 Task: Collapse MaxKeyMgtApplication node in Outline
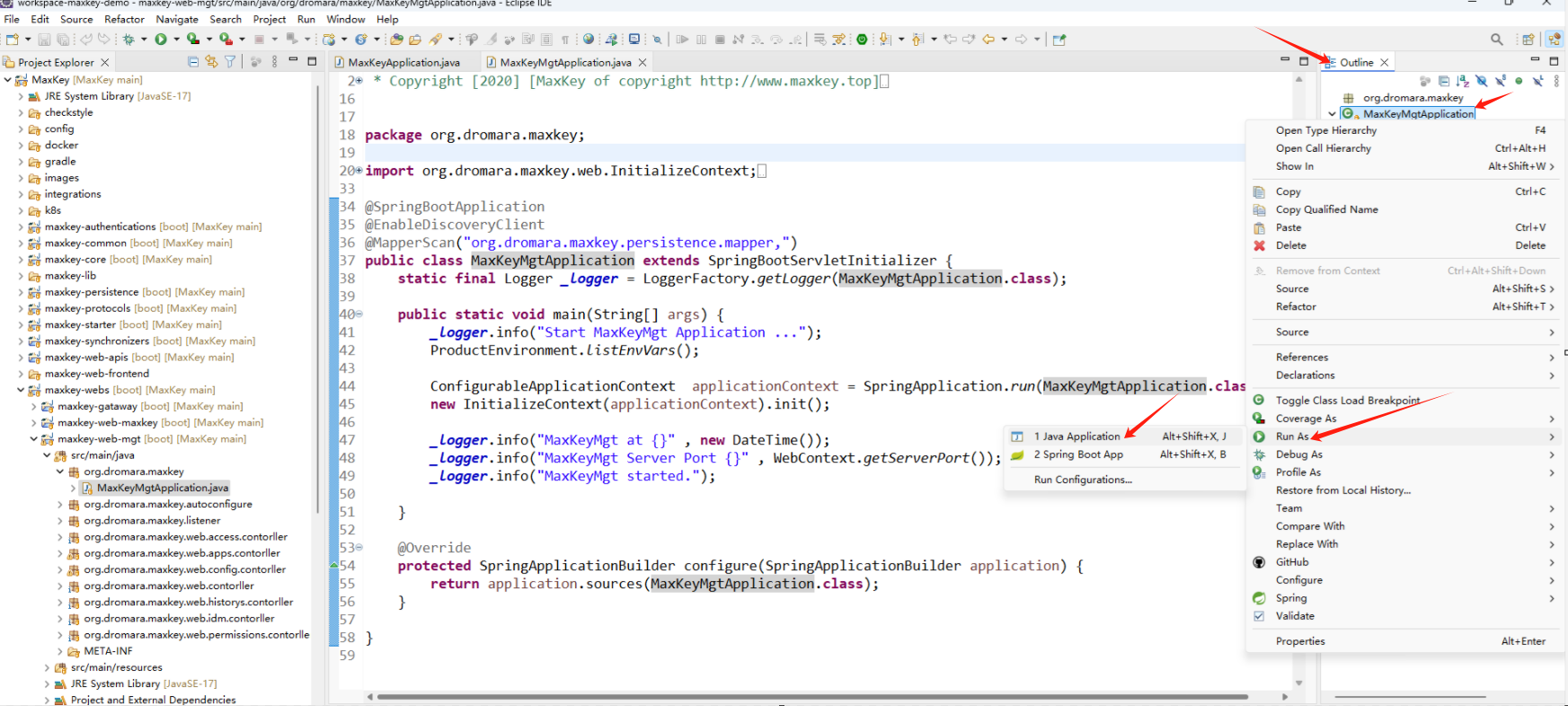[1332, 114]
